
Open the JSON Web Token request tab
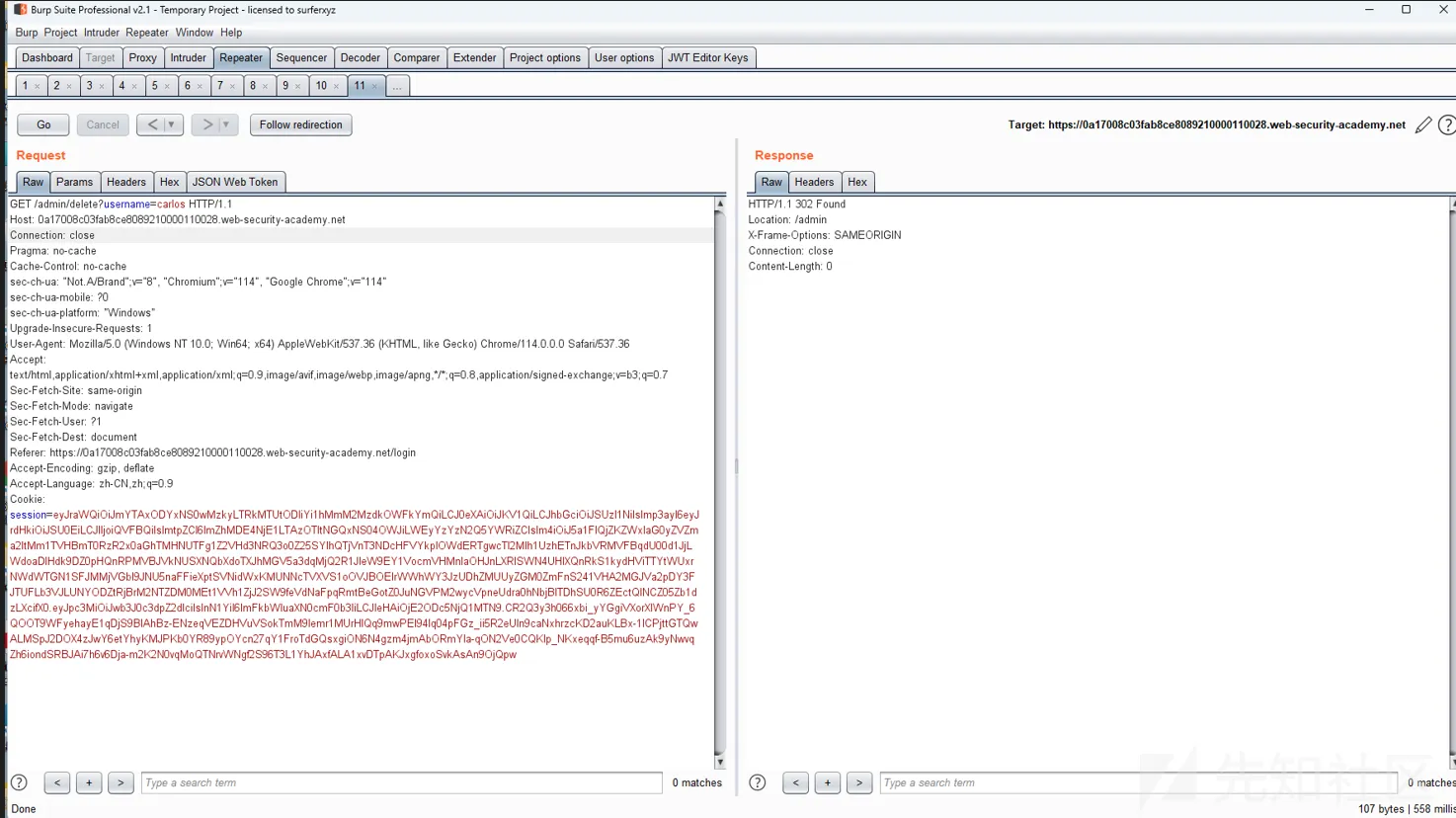point(235,182)
